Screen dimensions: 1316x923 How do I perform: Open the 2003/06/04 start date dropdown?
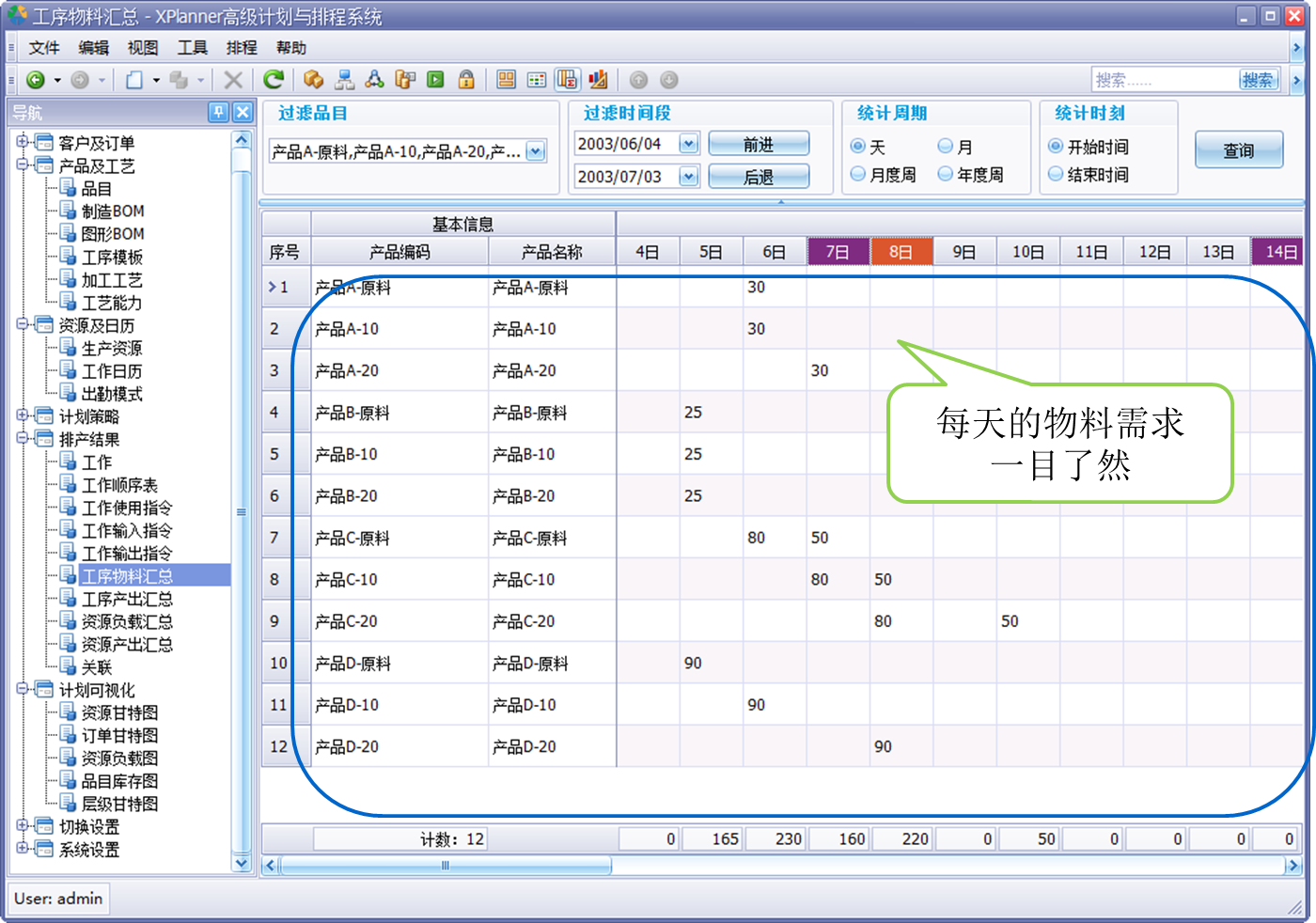point(689,144)
